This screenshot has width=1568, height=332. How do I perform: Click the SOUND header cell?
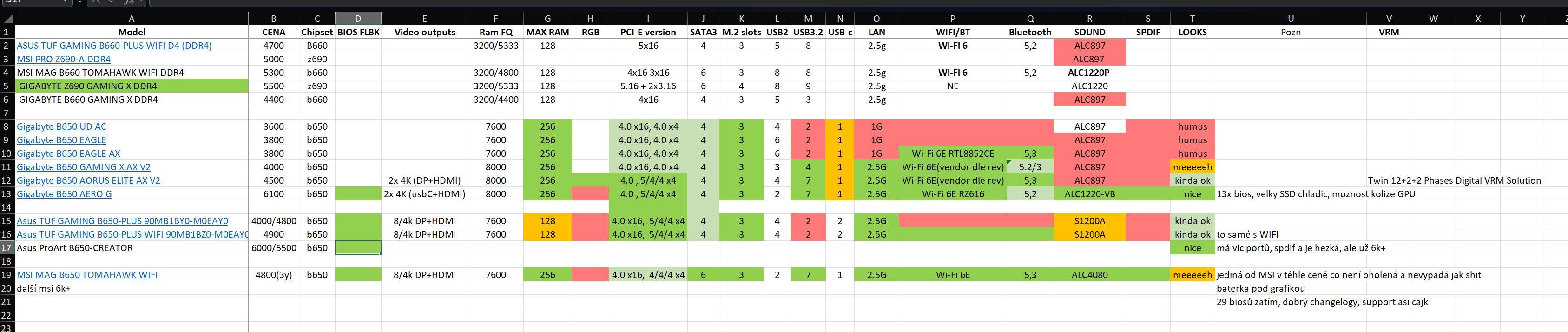click(1090, 32)
